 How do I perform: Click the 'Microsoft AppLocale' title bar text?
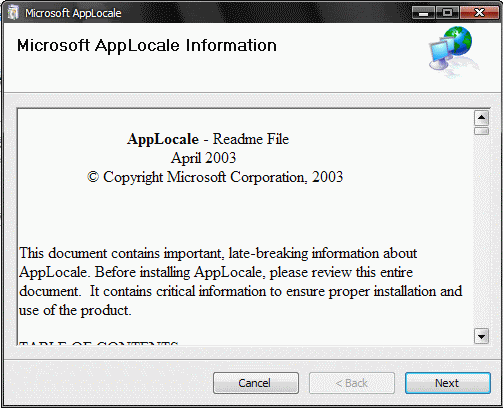tap(73, 13)
